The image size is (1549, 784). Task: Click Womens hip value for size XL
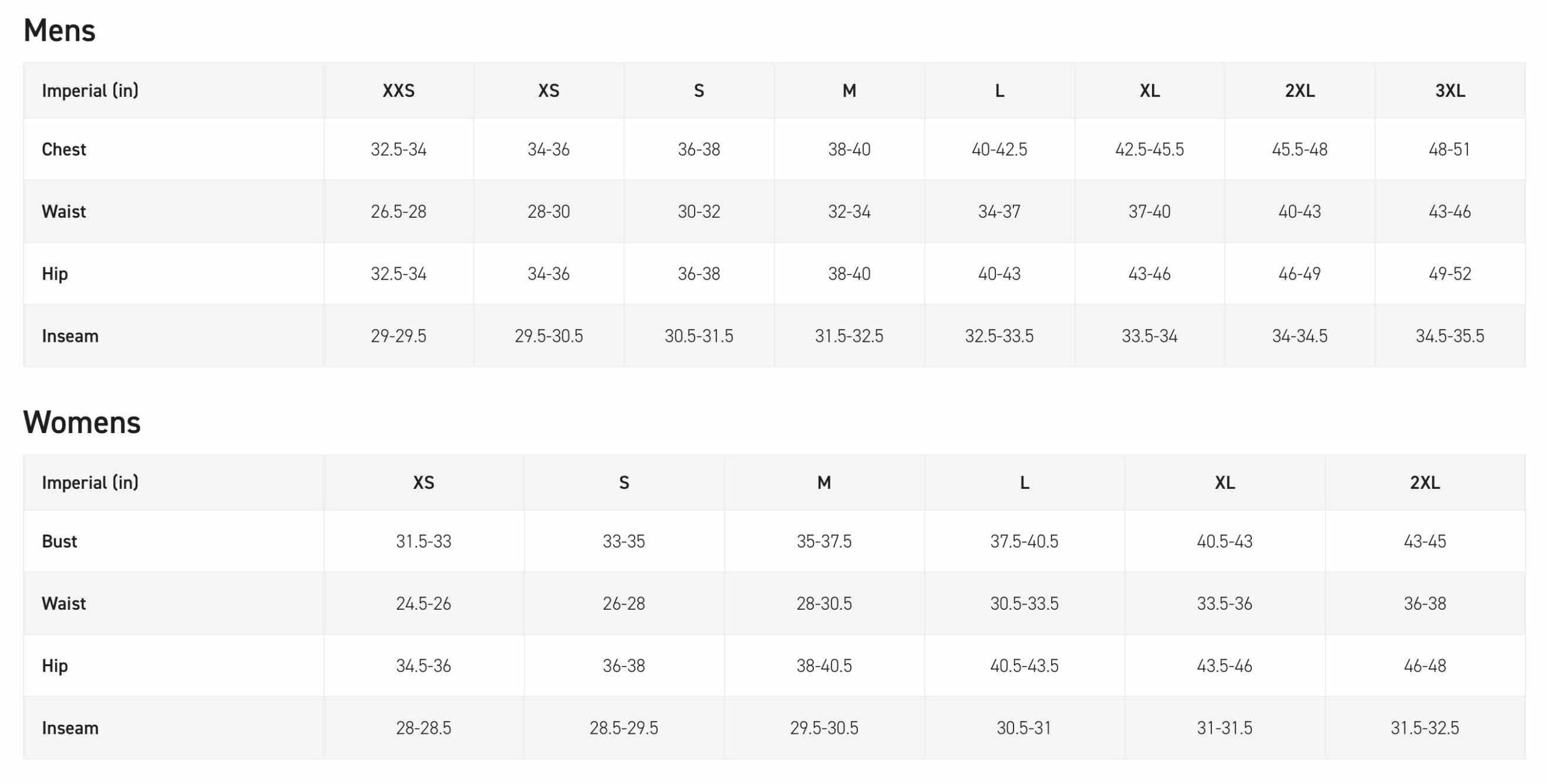click(1224, 666)
